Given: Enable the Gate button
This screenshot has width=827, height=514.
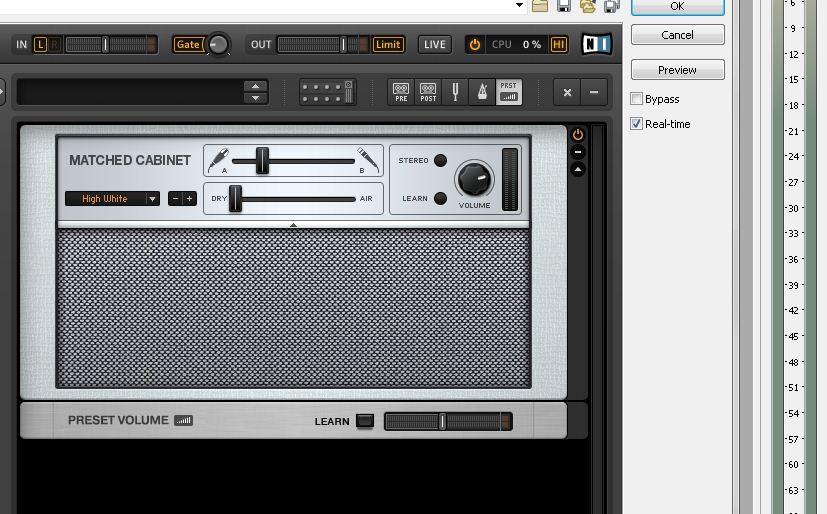Looking at the screenshot, I should pyautogui.click(x=188, y=45).
